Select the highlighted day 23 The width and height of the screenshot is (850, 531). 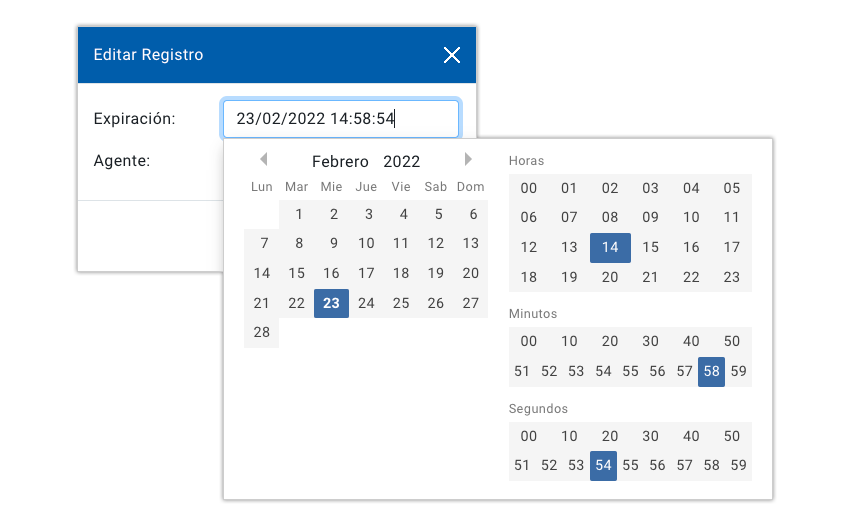point(331,303)
